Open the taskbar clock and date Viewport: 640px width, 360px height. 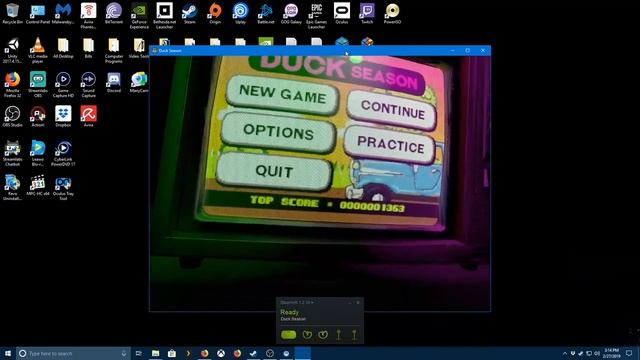pos(611,353)
